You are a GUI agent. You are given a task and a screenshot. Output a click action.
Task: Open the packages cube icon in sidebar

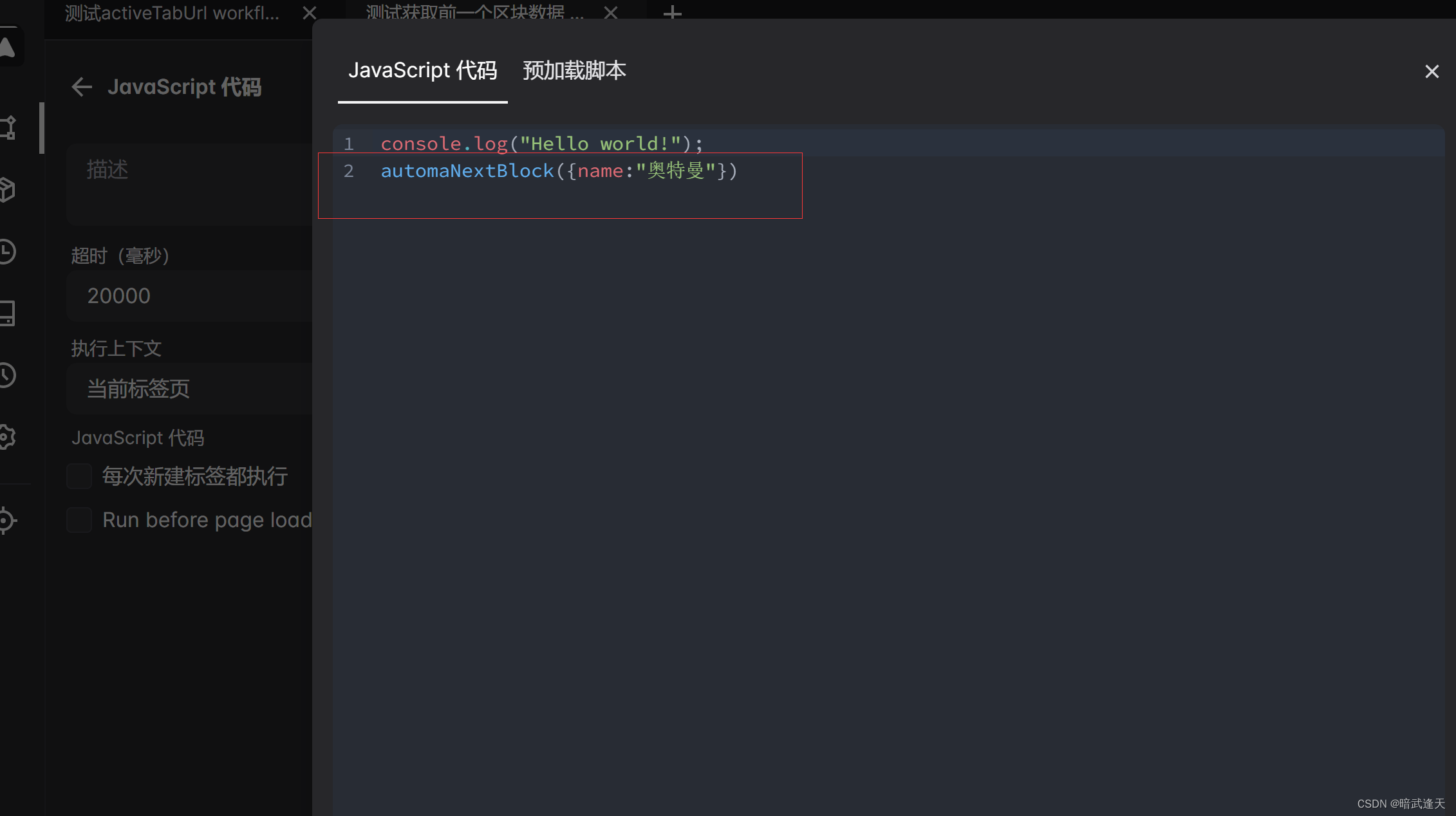8,189
